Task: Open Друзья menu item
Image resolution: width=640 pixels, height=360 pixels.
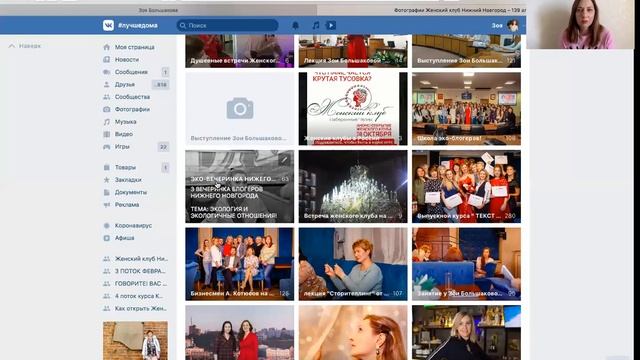Action: 124,84
